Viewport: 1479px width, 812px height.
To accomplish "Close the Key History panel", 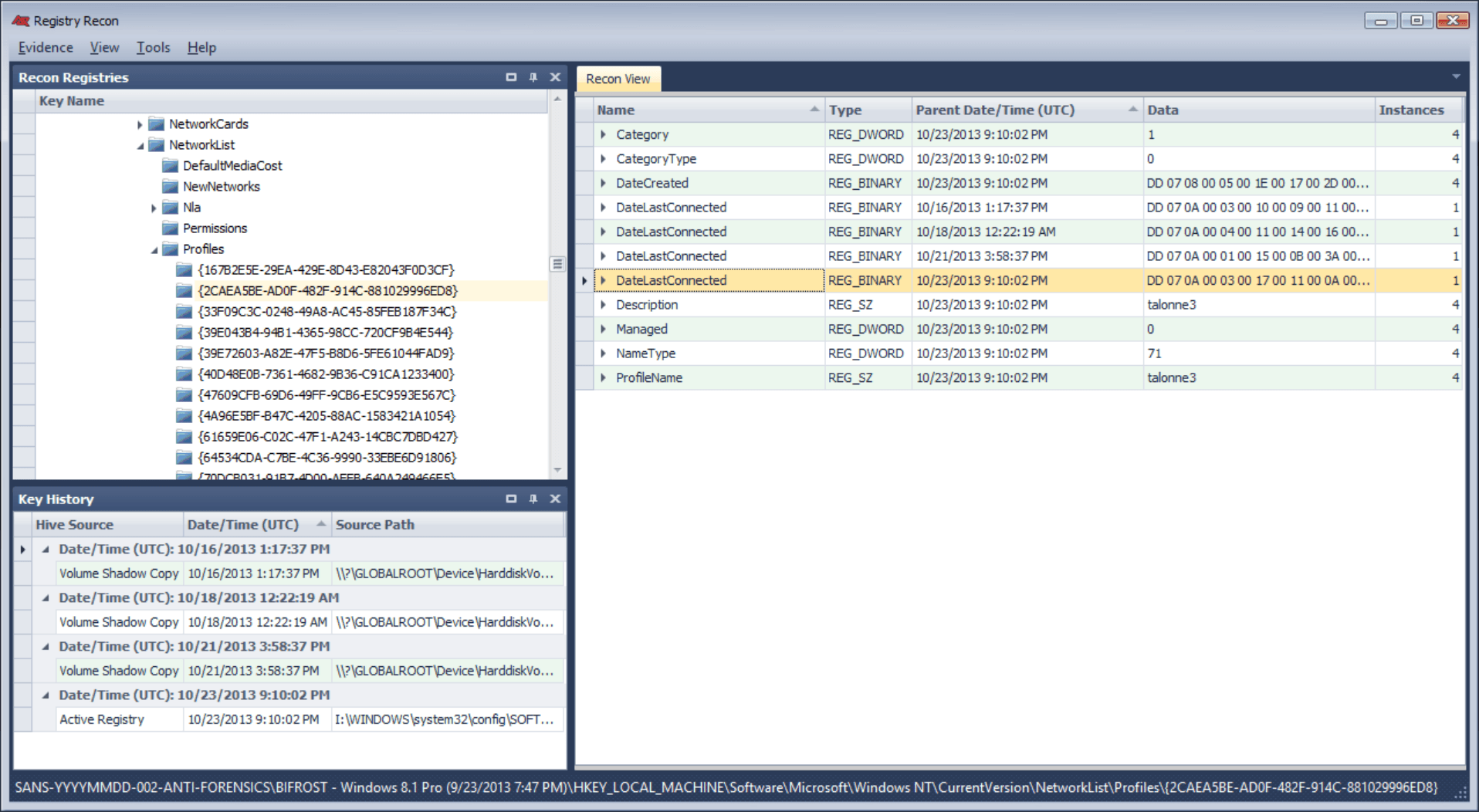I will click(555, 499).
